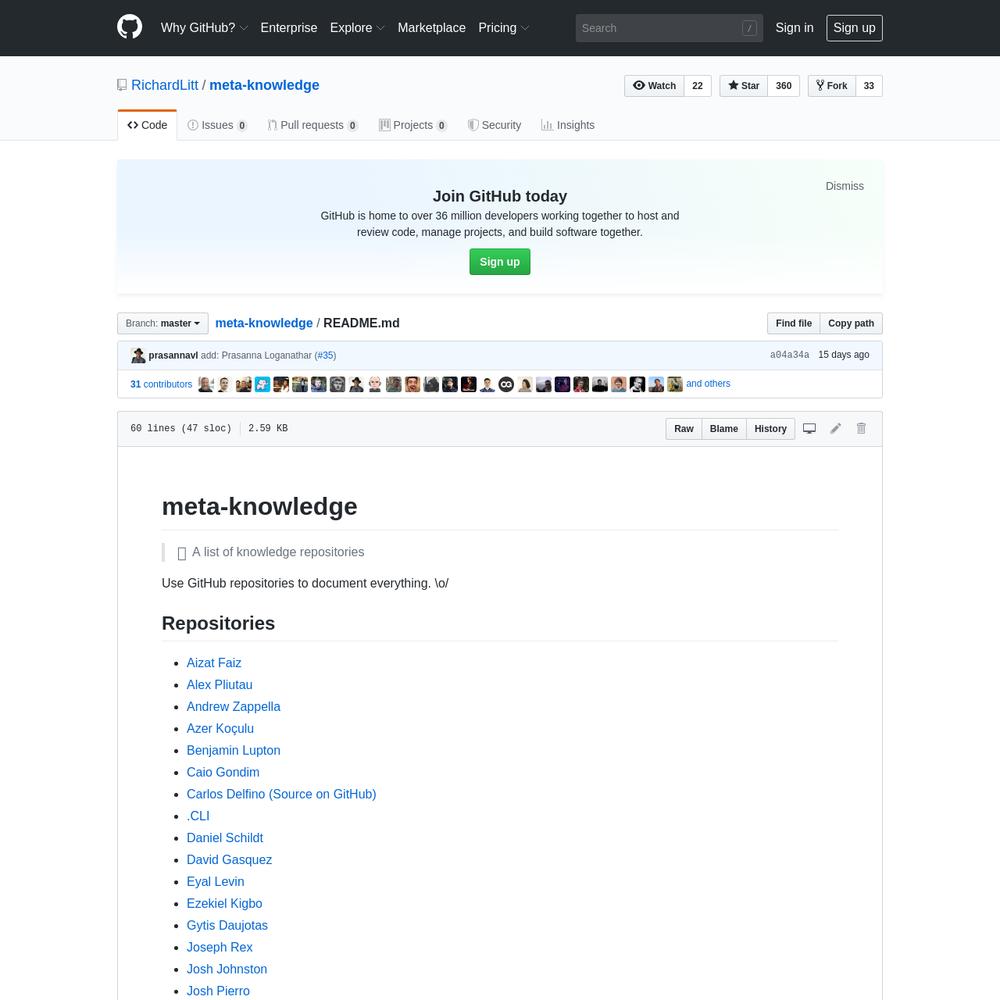Open Enterprise in the header
1000x1000 pixels.
pyautogui.click(x=288, y=27)
